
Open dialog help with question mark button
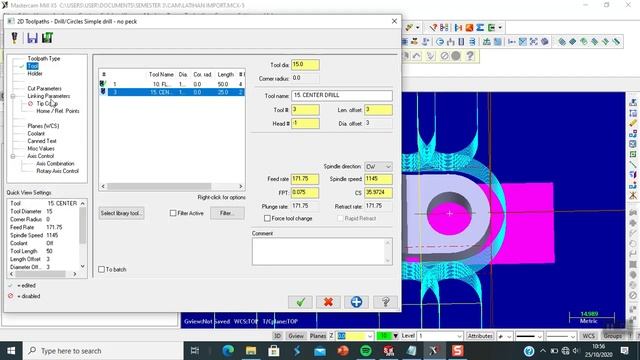[x=385, y=302]
